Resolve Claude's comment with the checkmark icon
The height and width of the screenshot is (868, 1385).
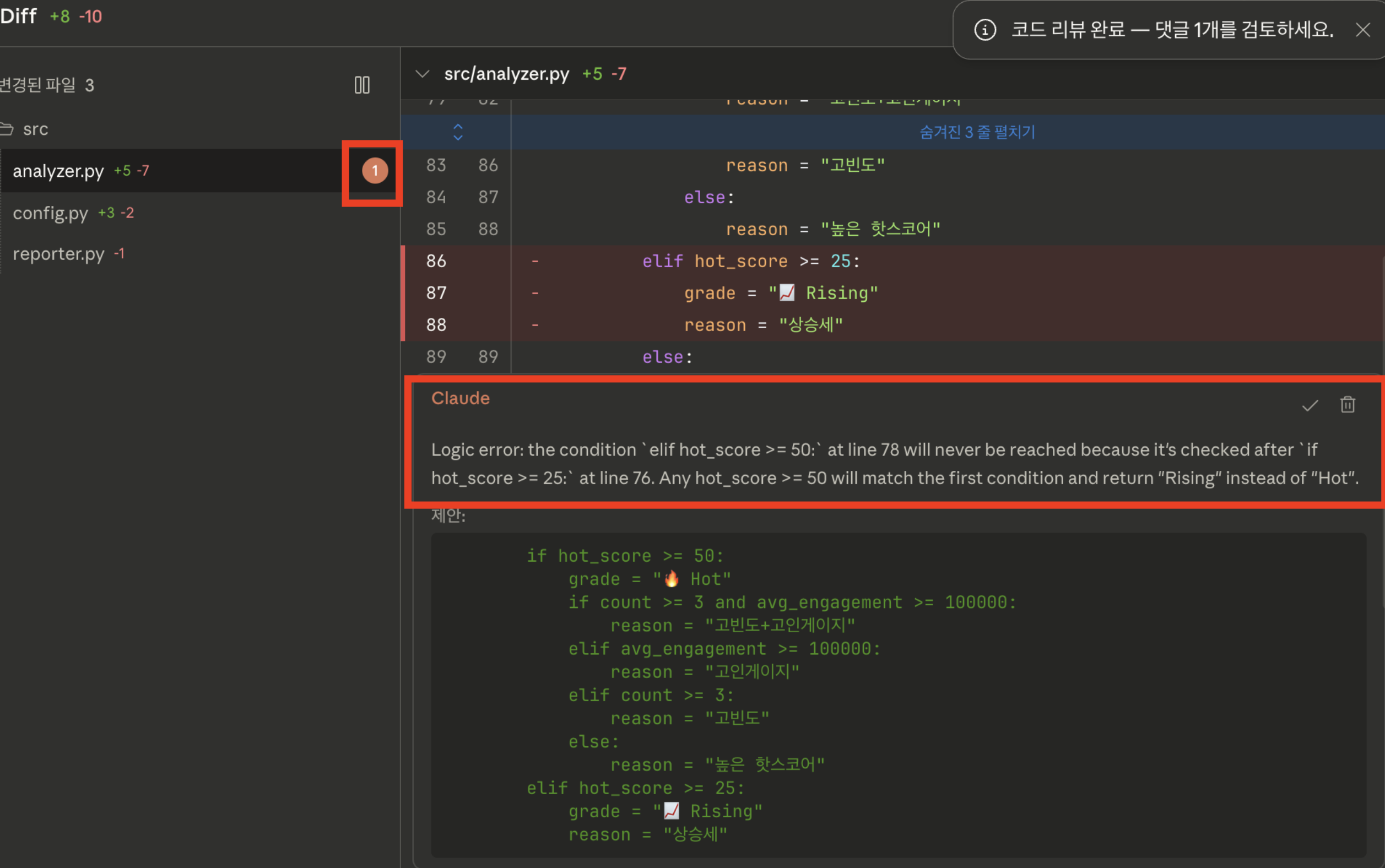pyautogui.click(x=1310, y=405)
